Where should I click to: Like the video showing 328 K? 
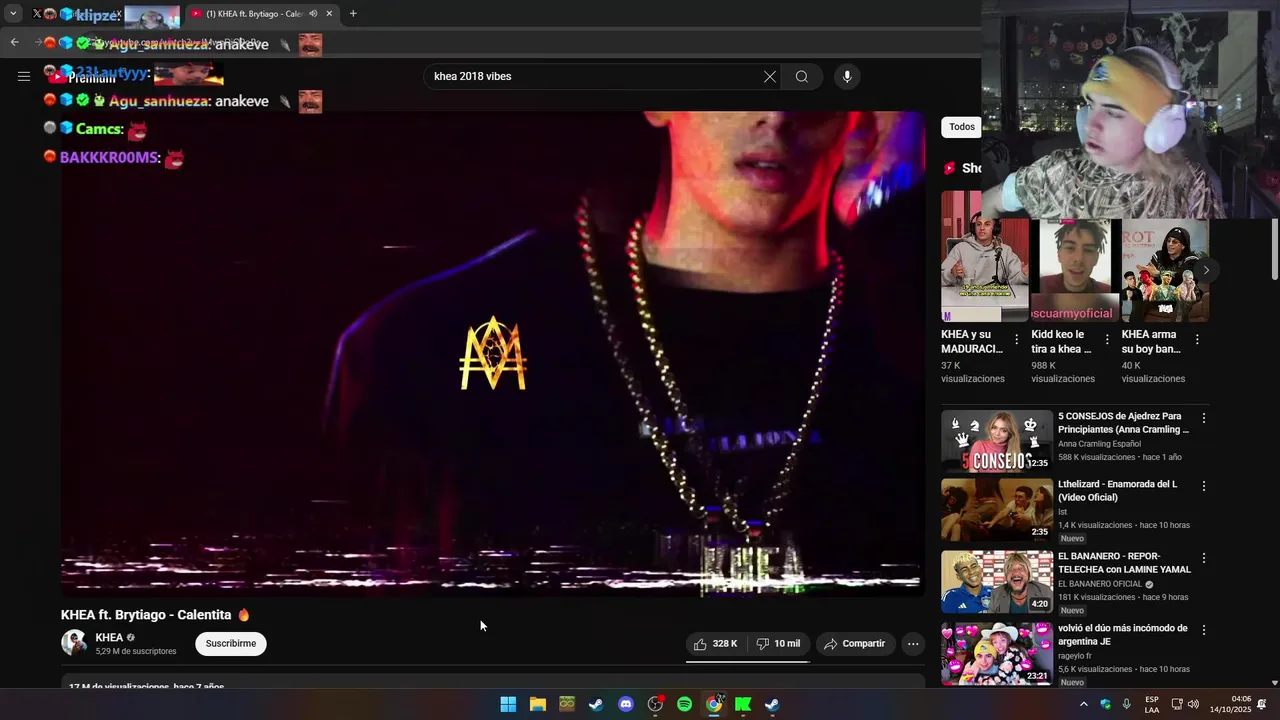click(x=716, y=644)
